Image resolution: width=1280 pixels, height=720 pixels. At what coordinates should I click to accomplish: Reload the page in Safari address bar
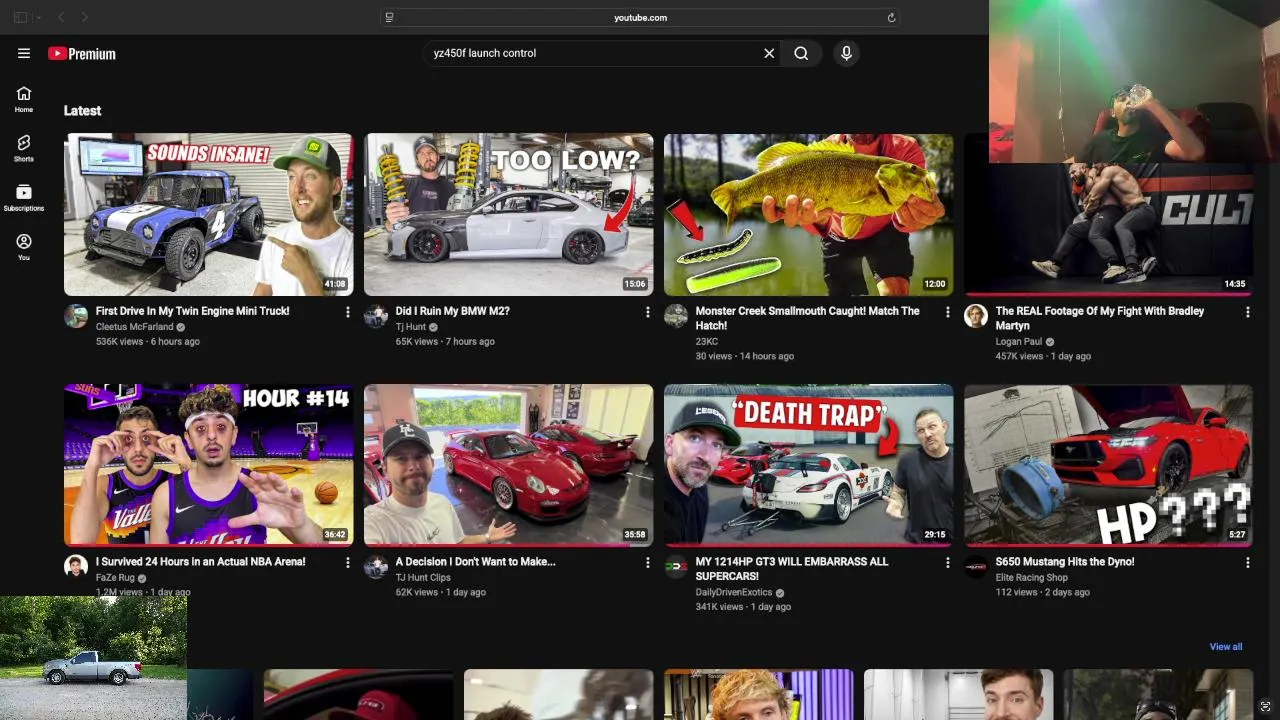(891, 17)
